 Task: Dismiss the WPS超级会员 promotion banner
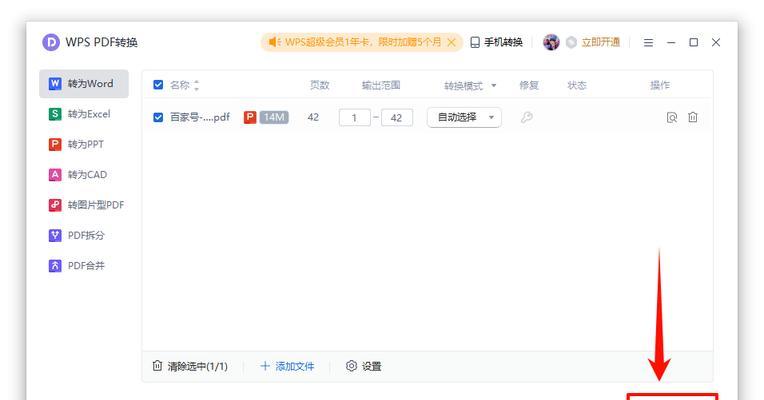point(452,42)
